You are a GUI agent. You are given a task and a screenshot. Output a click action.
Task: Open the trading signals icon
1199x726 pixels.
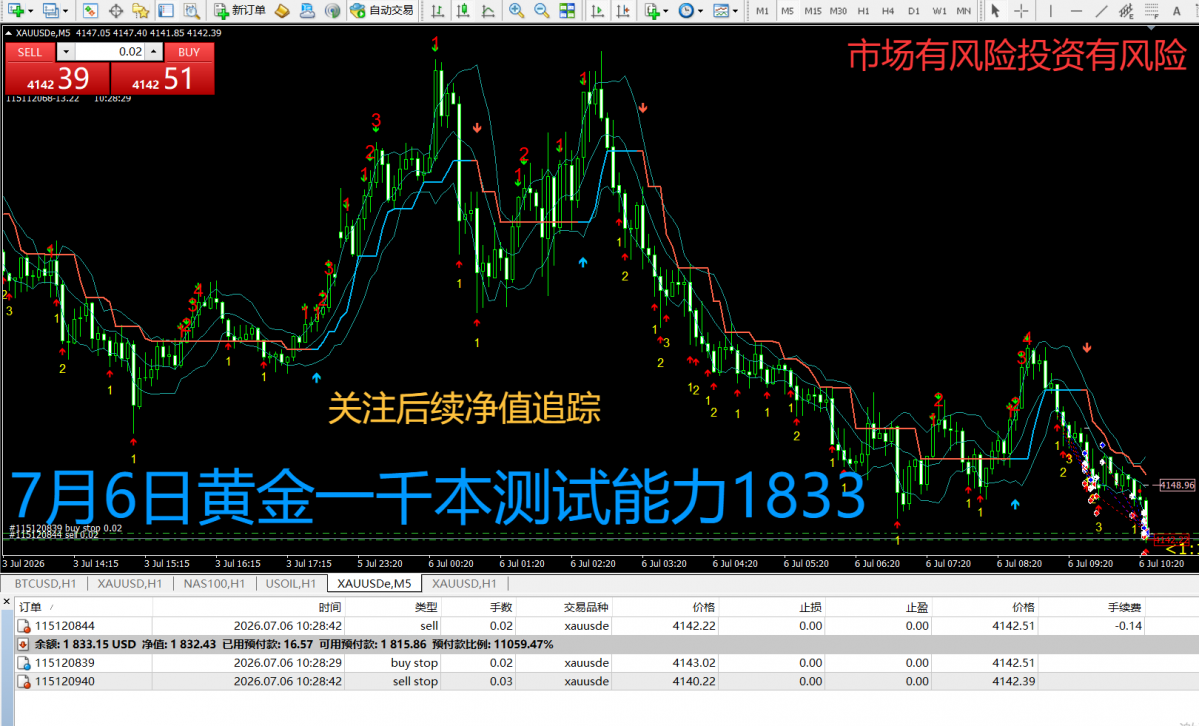pos(332,11)
